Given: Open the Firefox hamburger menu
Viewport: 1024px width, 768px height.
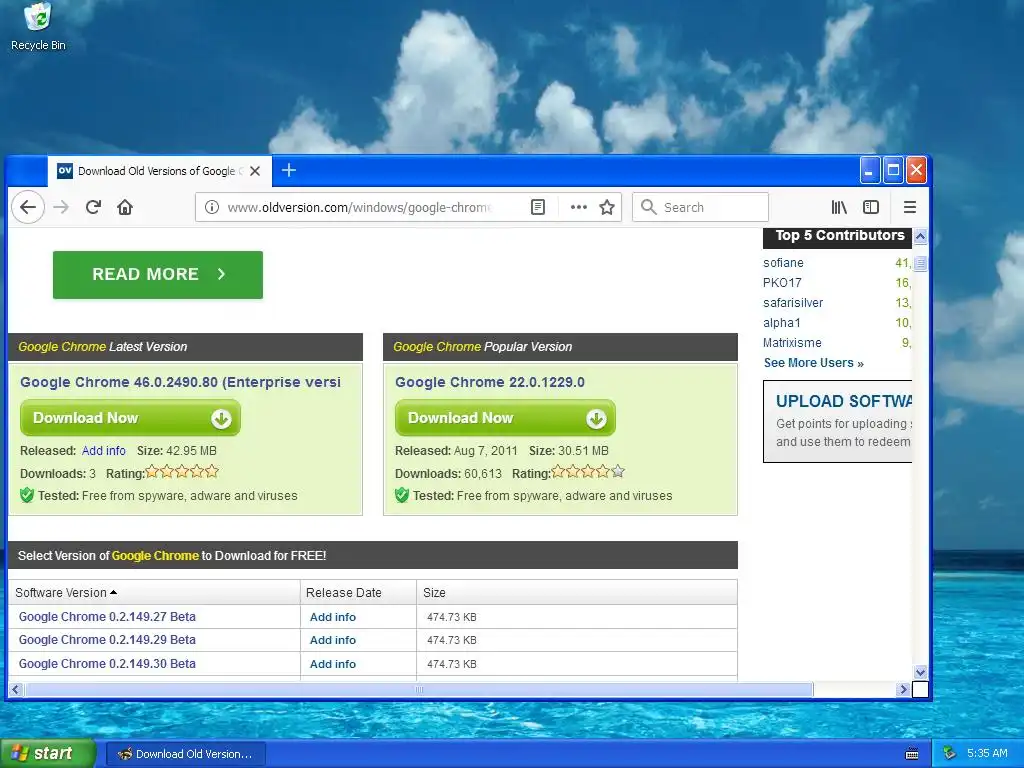Looking at the screenshot, I should tap(910, 207).
